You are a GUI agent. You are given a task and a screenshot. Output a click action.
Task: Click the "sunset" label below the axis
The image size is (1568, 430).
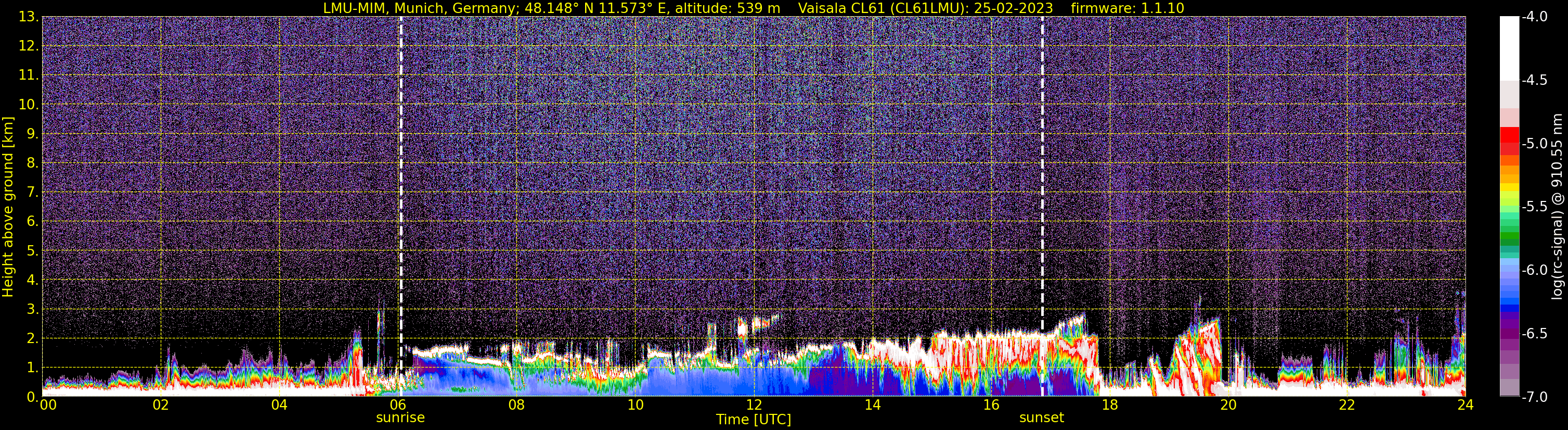pyautogui.click(x=1042, y=418)
